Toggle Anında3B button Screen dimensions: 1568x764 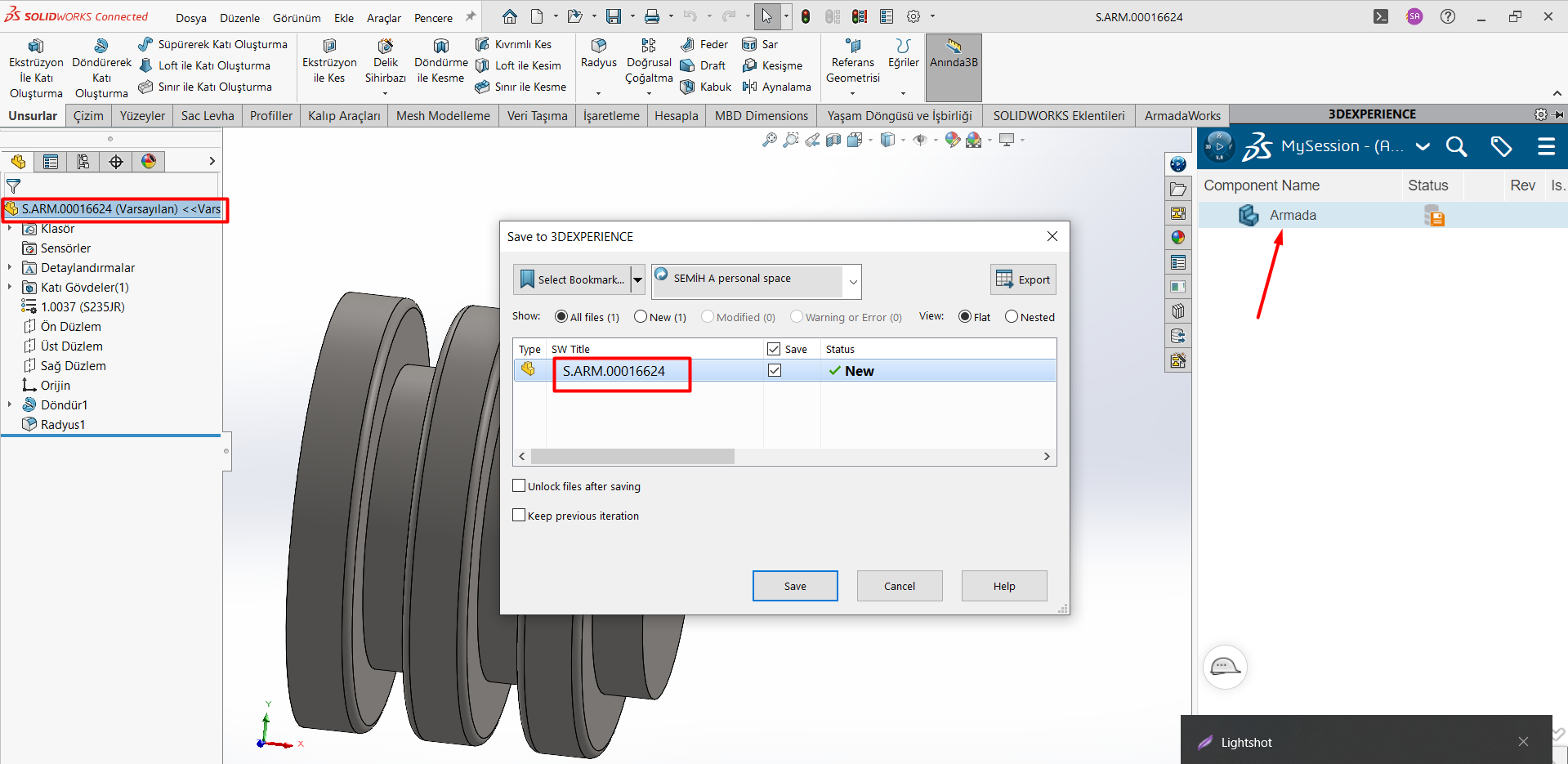coord(954,67)
